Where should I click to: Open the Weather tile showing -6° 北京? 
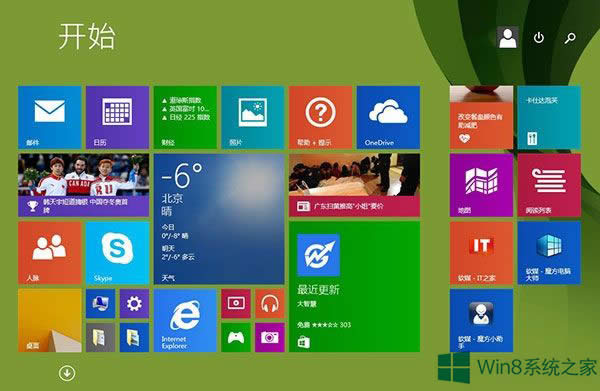(219, 219)
